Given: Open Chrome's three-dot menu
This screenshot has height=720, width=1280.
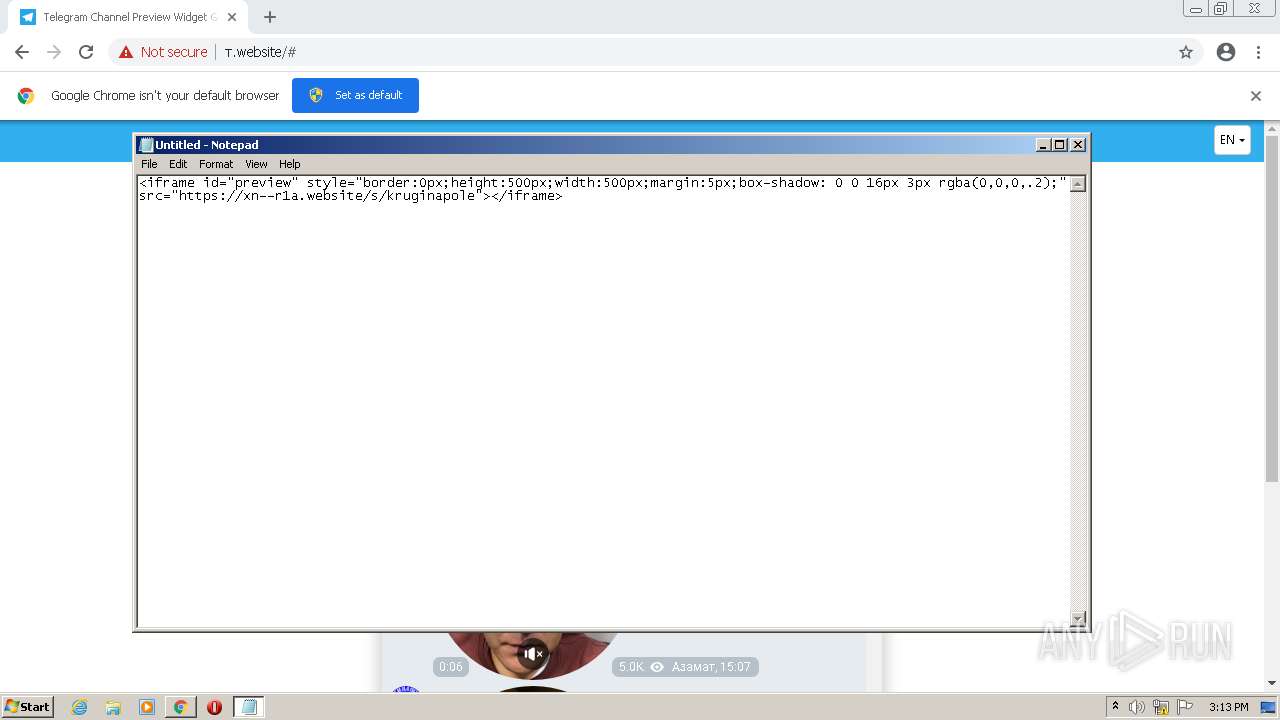Looking at the screenshot, I should (1258, 52).
